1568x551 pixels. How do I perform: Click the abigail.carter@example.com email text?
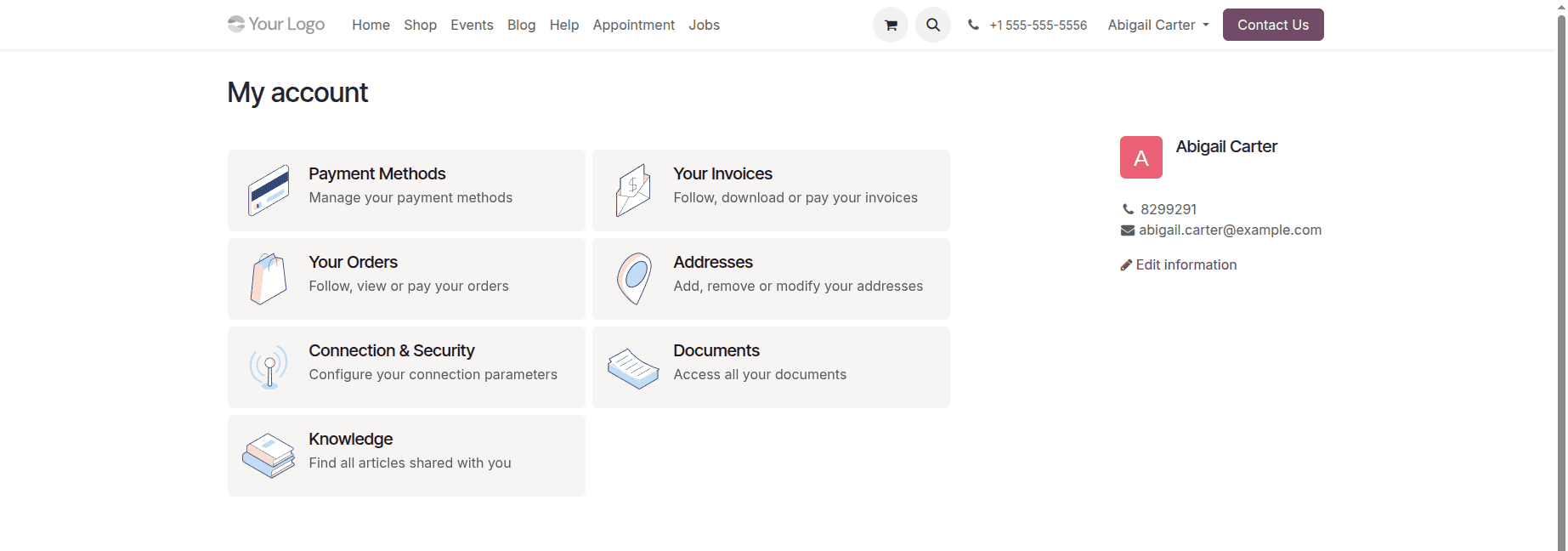pyautogui.click(x=1231, y=230)
